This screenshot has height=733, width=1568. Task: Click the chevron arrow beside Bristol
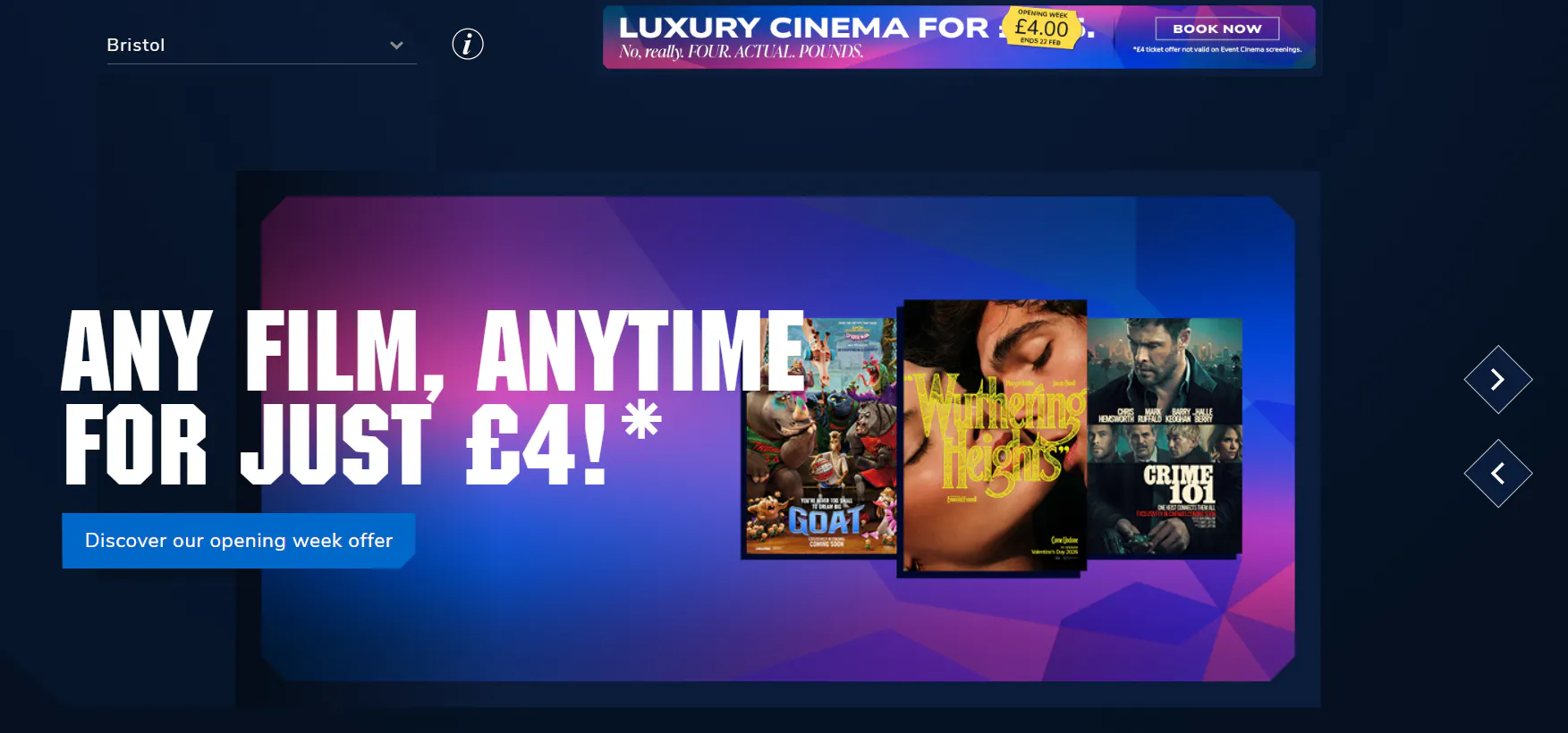tap(396, 46)
